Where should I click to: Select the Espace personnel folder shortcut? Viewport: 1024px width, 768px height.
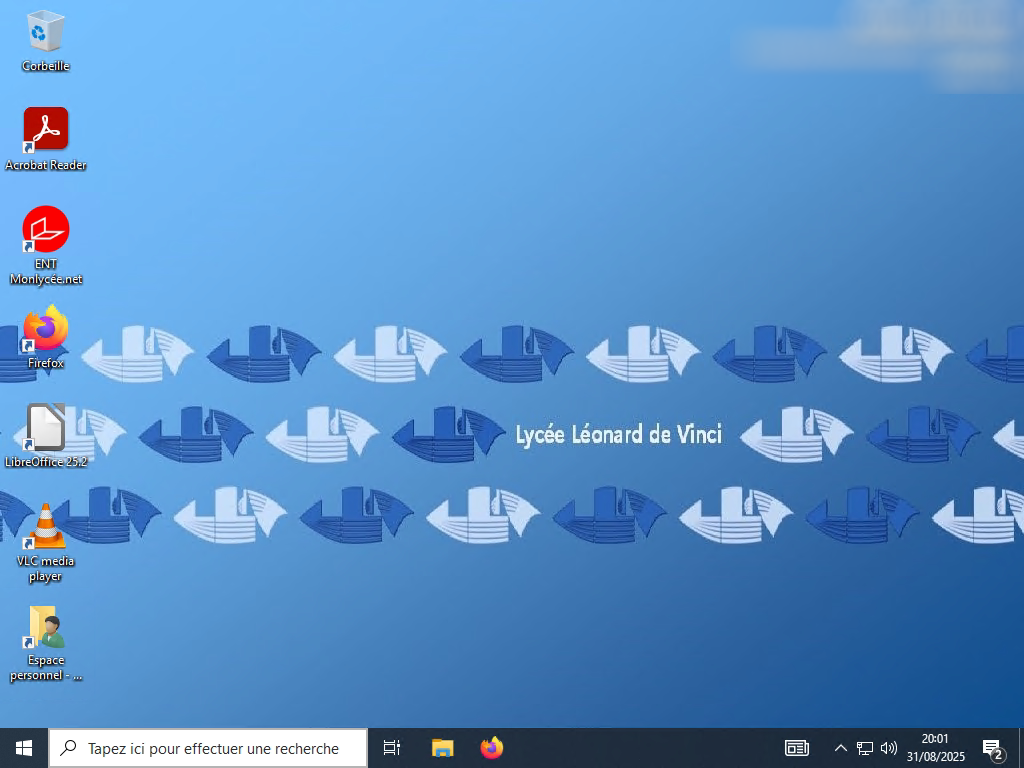coord(45,627)
